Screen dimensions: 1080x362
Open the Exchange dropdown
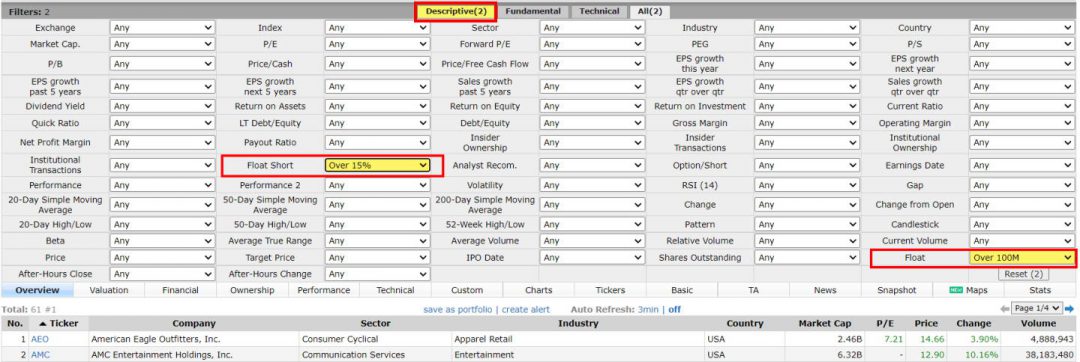163,28
